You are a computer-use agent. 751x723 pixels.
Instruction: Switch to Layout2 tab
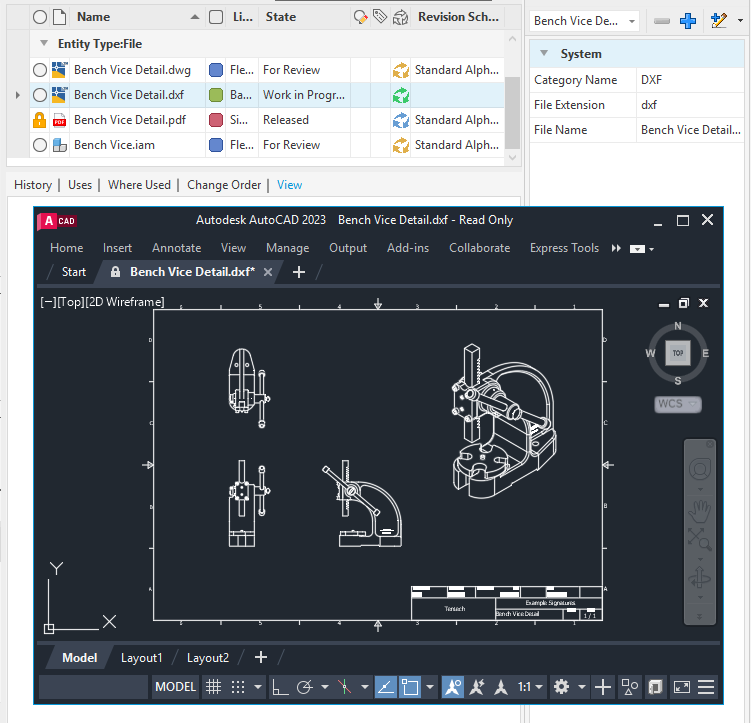click(208, 658)
